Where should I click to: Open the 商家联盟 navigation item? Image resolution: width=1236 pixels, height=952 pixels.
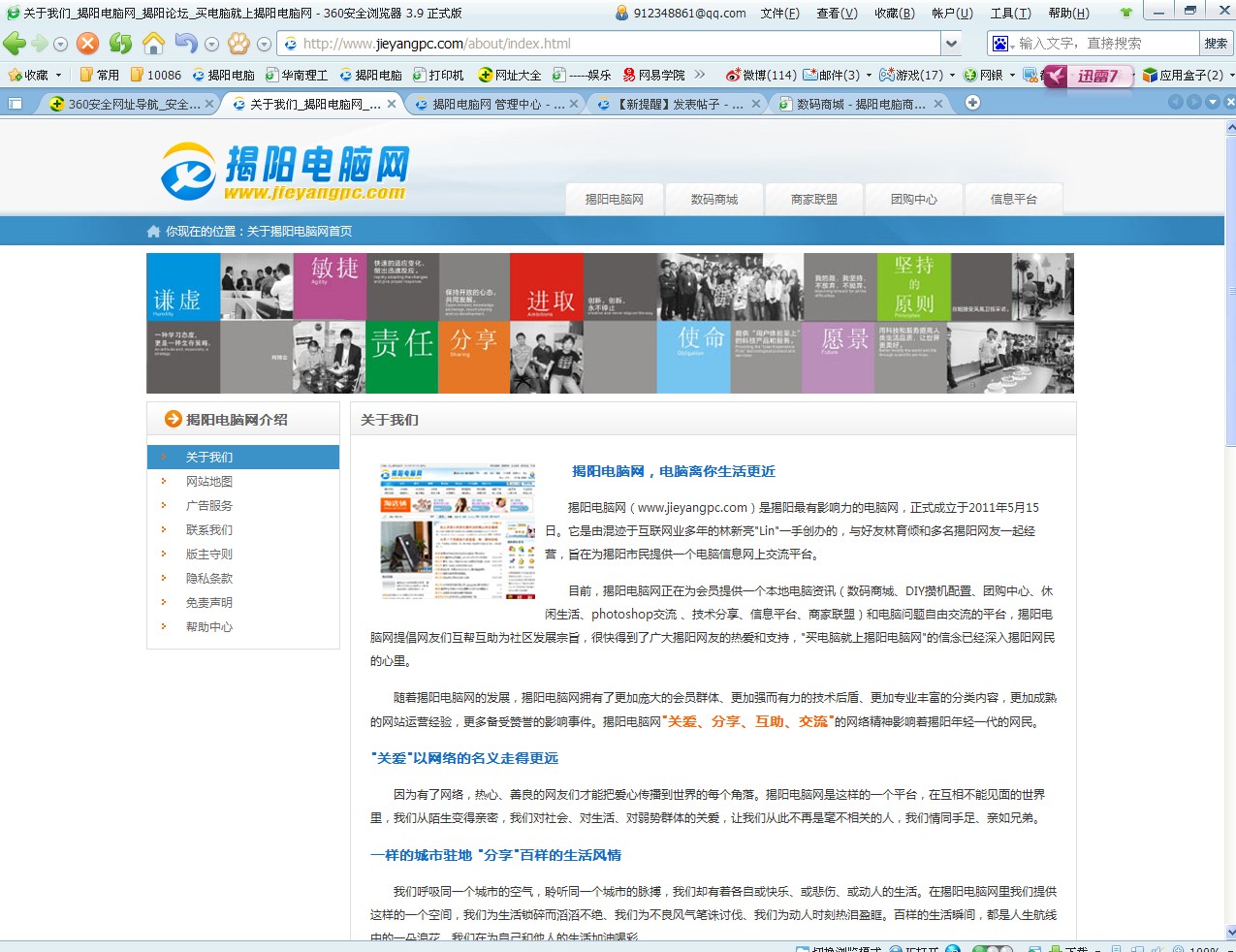coord(814,199)
